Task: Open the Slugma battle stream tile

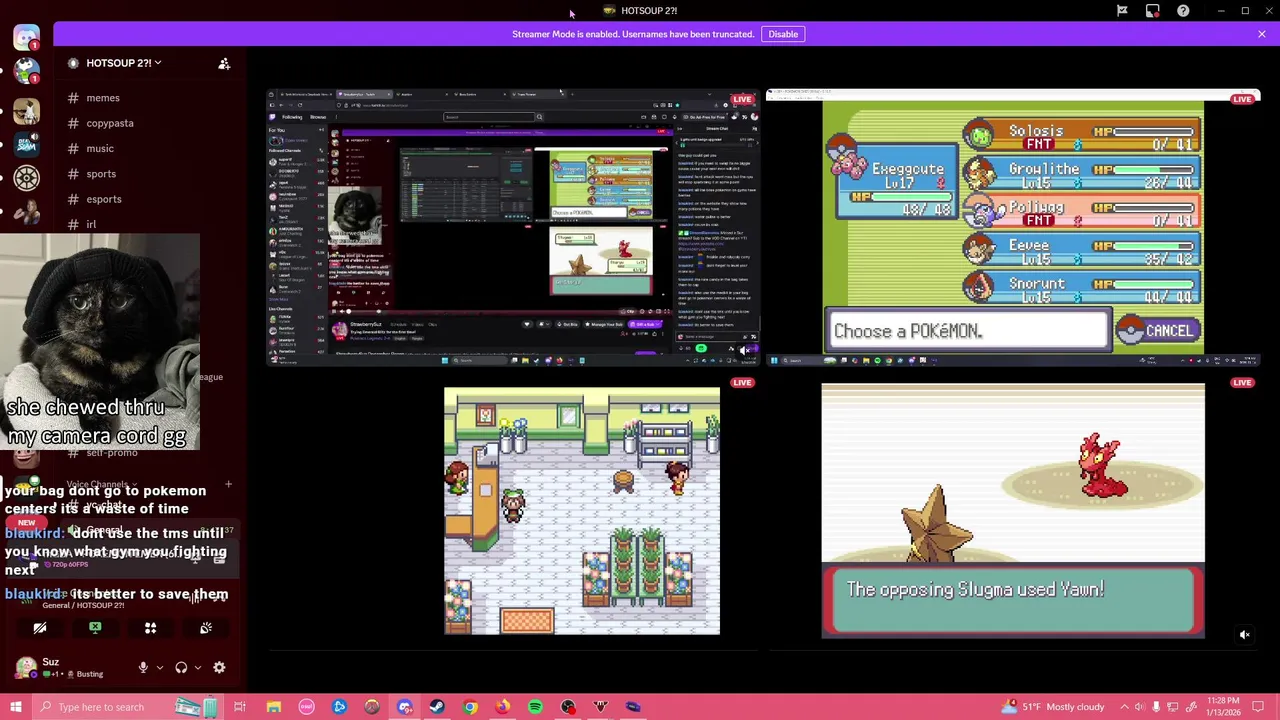Action: coord(1013,510)
